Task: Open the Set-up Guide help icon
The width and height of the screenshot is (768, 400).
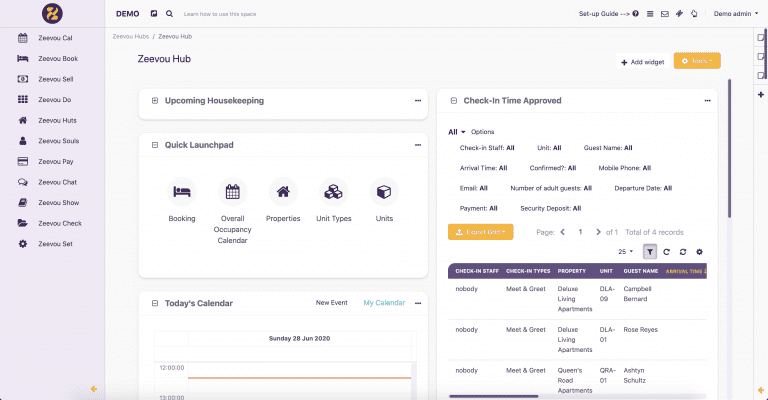Action: [x=635, y=14]
